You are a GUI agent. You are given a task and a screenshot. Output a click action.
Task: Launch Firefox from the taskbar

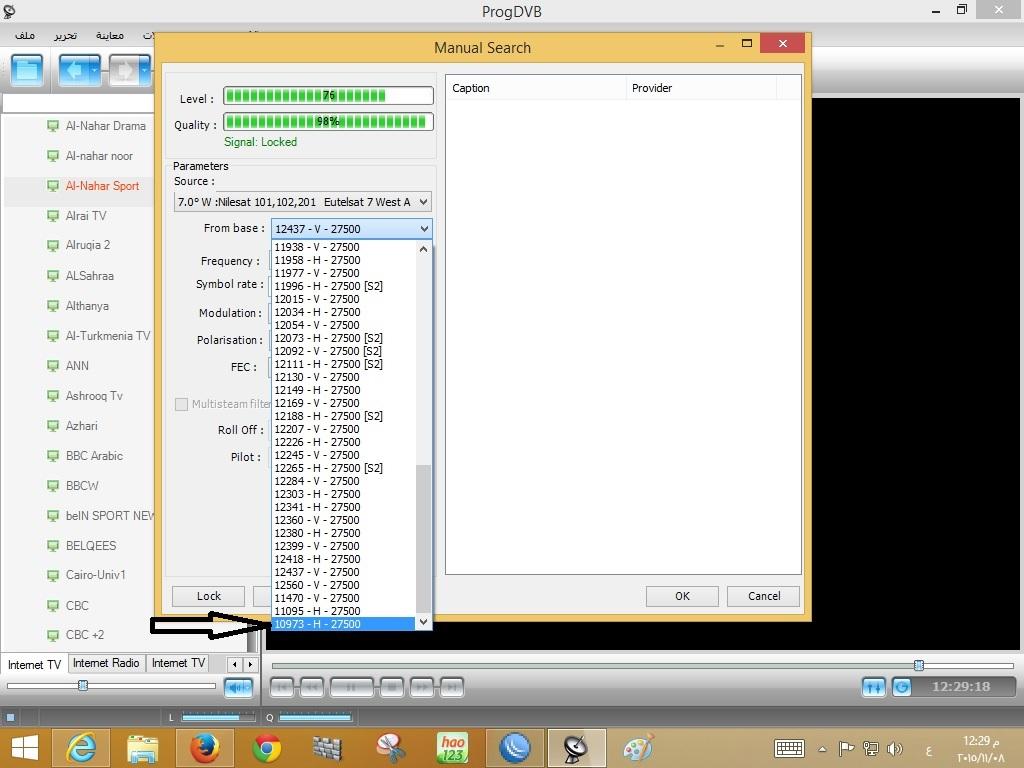pyautogui.click(x=204, y=748)
